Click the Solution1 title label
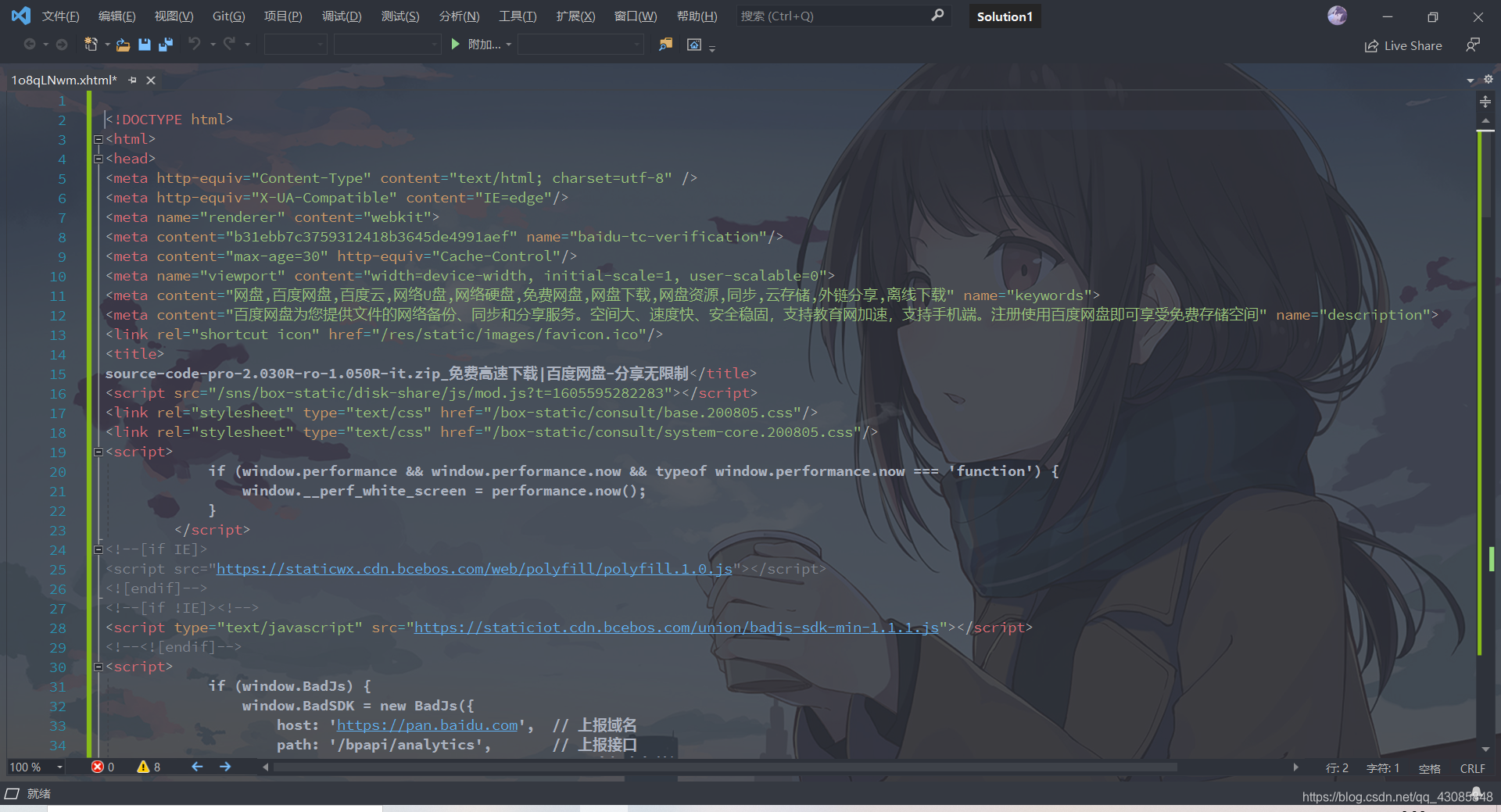The height and width of the screenshot is (812, 1501). pos(1005,16)
